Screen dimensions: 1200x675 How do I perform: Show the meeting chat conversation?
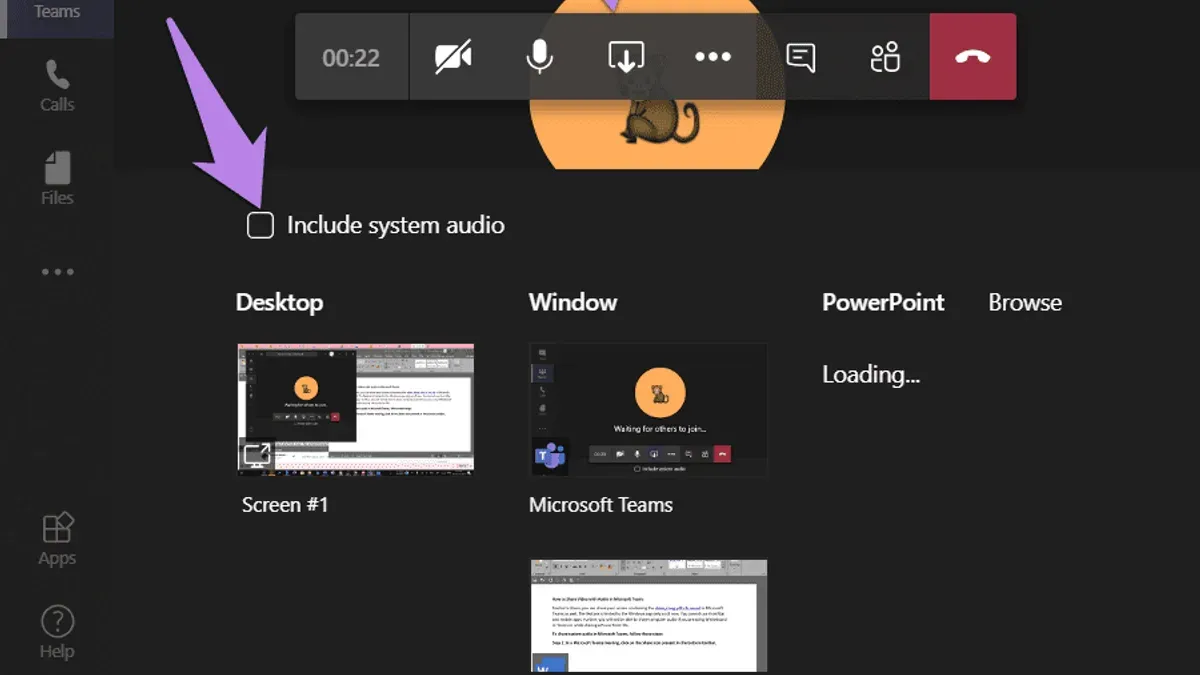pos(800,57)
